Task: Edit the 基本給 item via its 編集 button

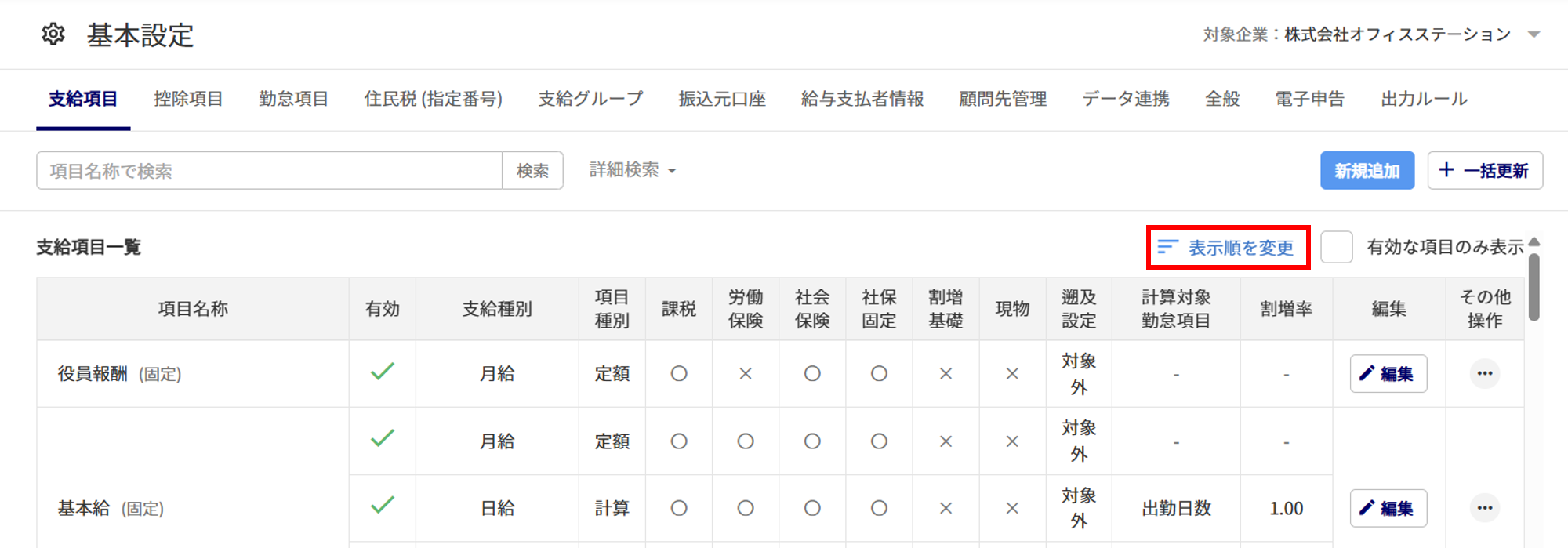Action: pos(1388,508)
